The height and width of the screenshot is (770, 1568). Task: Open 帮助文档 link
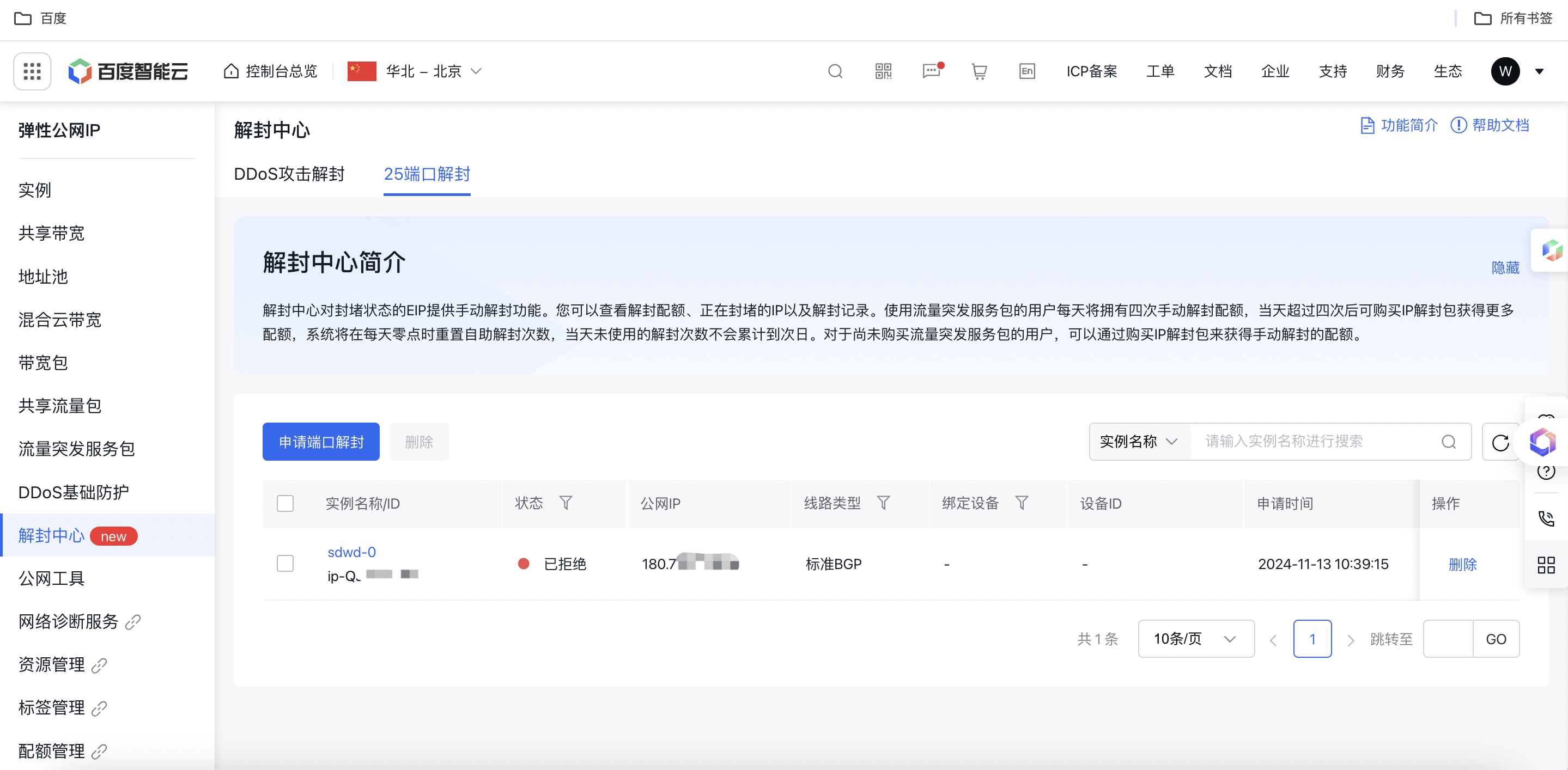1490,125
